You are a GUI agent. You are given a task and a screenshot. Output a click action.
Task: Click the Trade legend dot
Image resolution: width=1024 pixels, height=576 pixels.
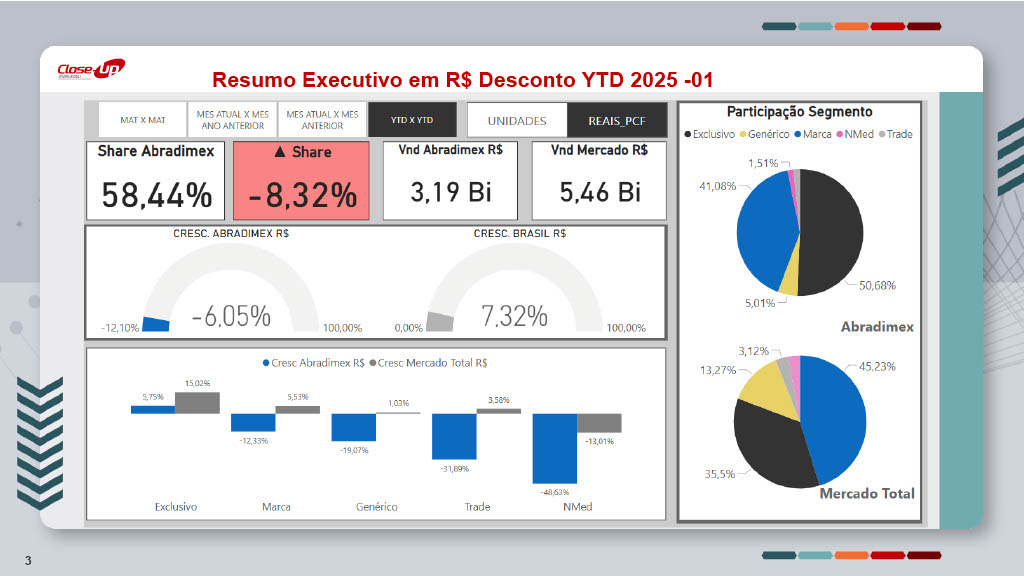882,134
